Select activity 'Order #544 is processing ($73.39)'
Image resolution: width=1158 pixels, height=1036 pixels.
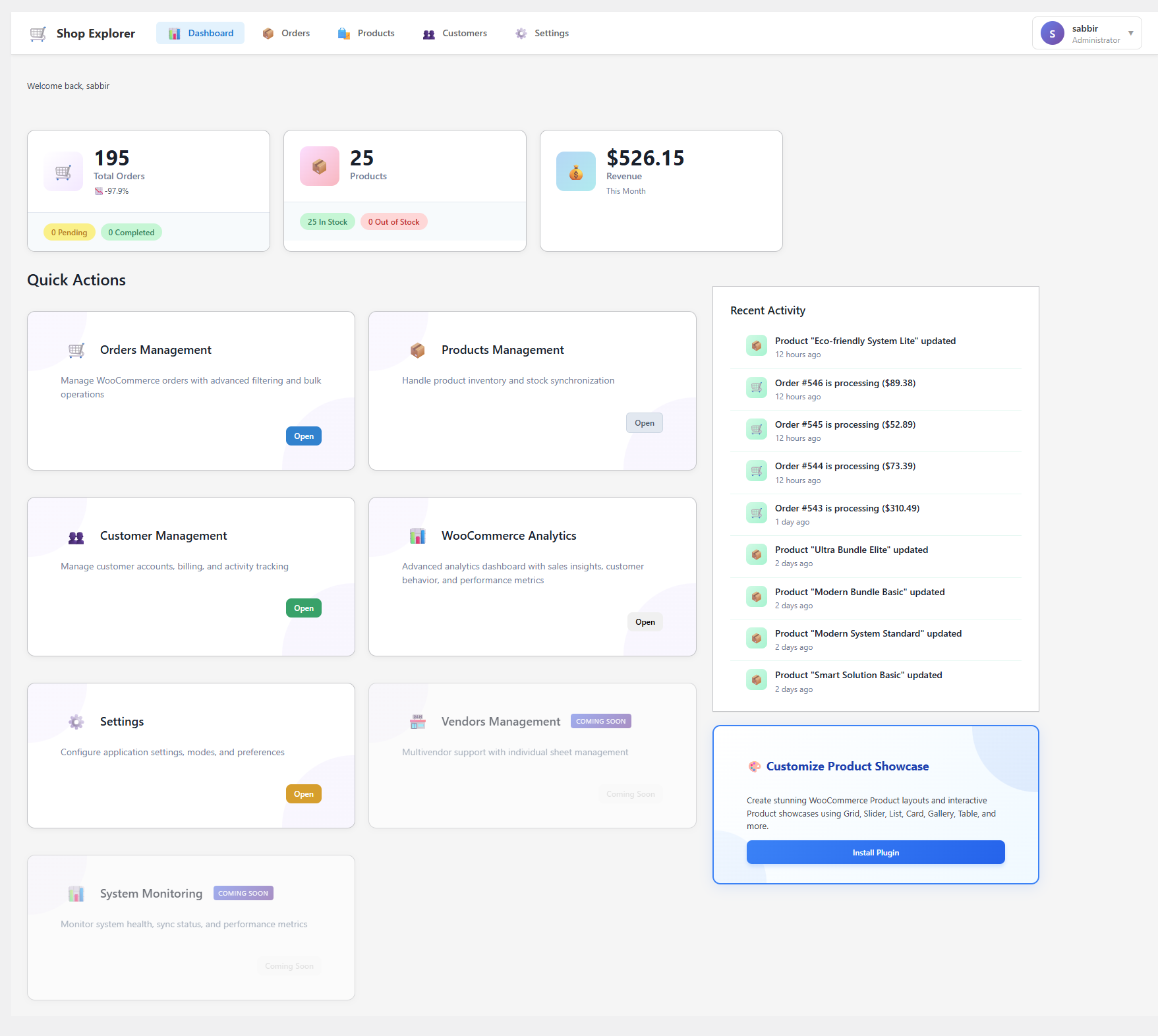[x=876, y=473]
